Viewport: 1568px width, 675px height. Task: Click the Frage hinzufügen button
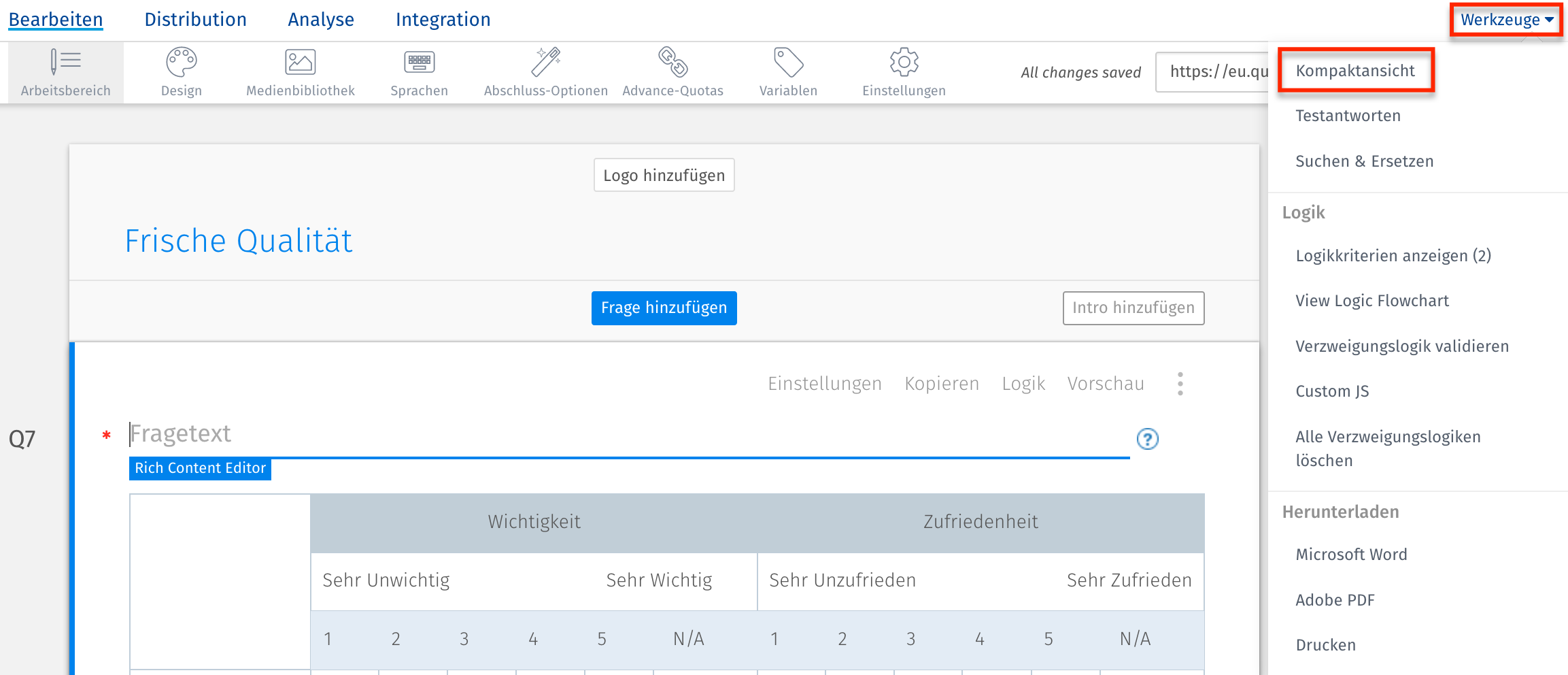click(664, 308)
